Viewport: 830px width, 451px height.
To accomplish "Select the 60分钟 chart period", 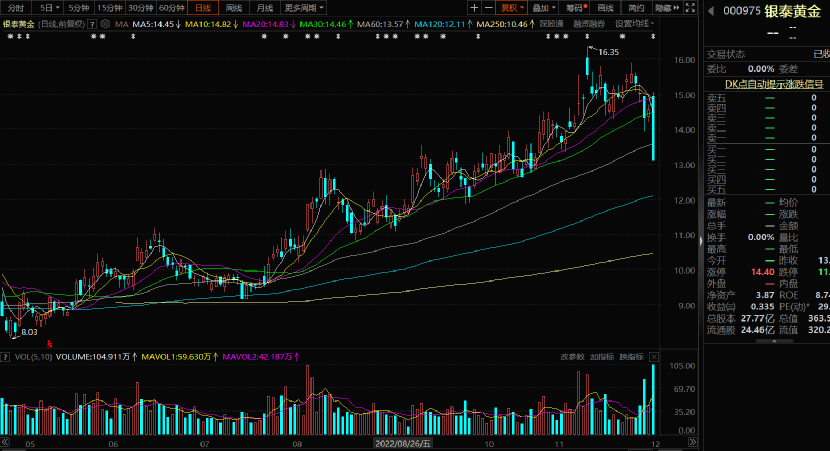I will pyautogui.click(x=172, y=8).
